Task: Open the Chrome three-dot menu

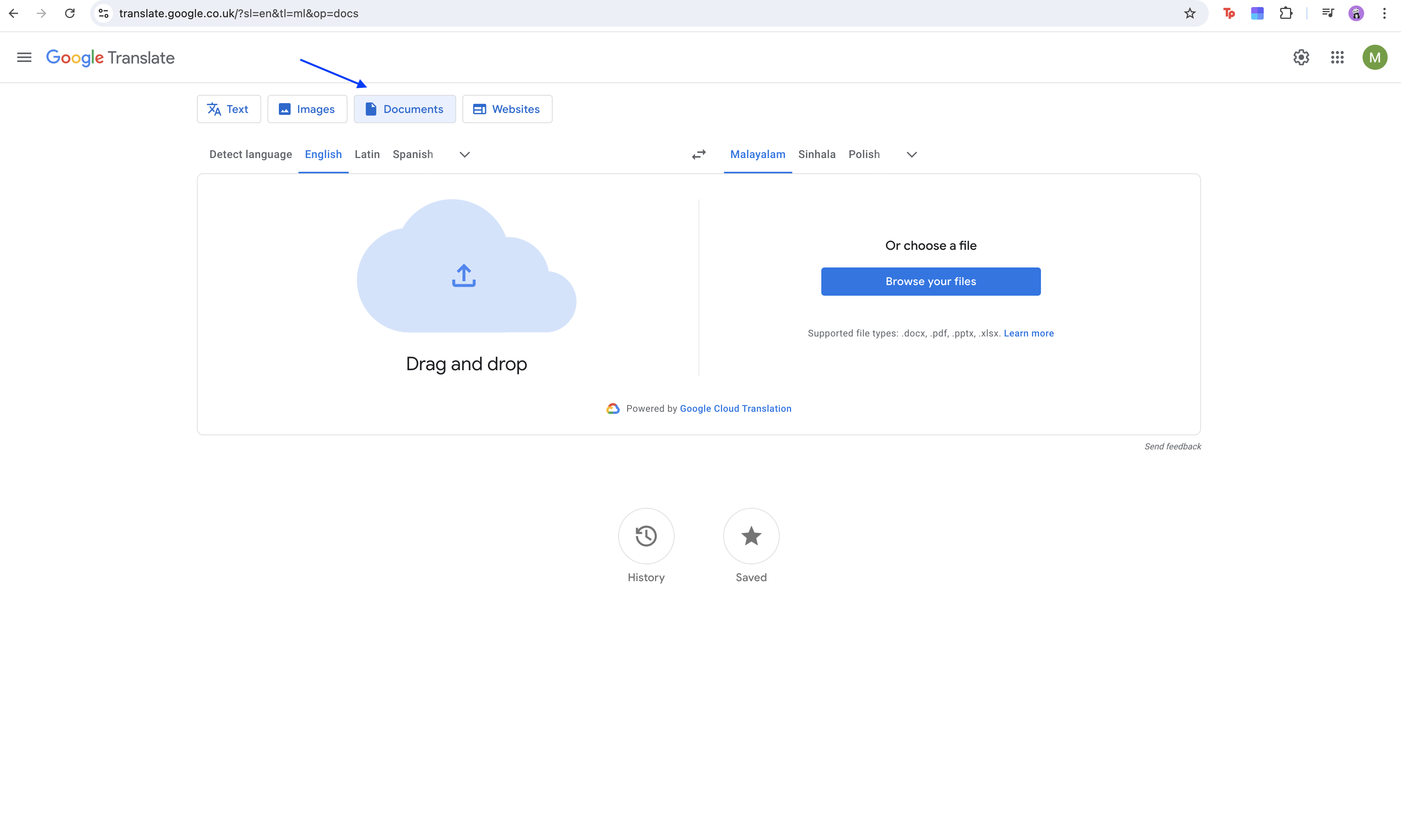Action: (1384, 13)
